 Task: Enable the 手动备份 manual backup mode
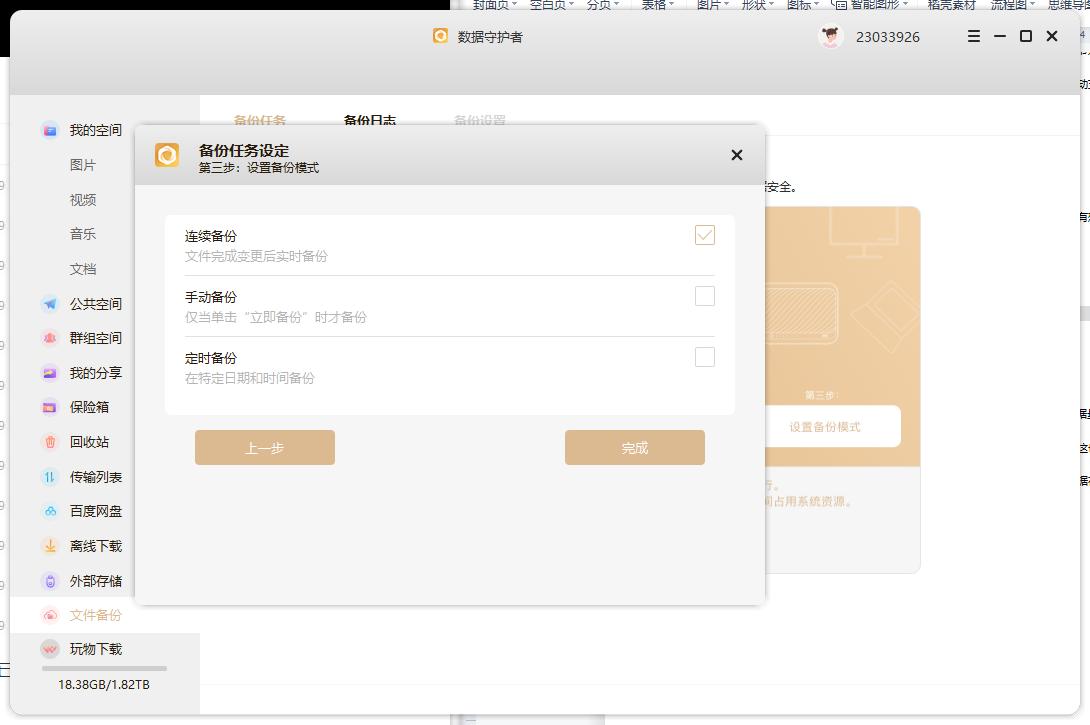(x=704, y=296)
